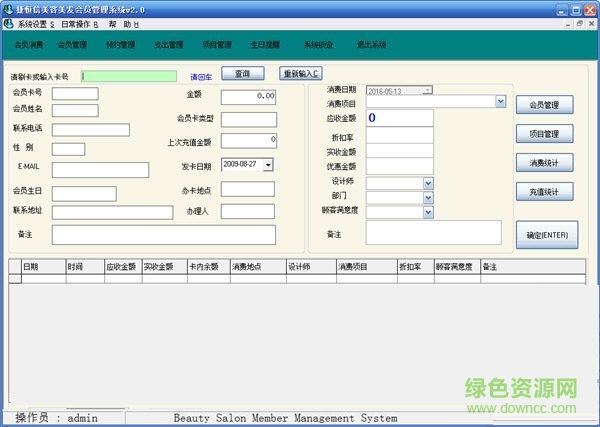Select 会员消费 in the green toolbar

tap(29, 45)
